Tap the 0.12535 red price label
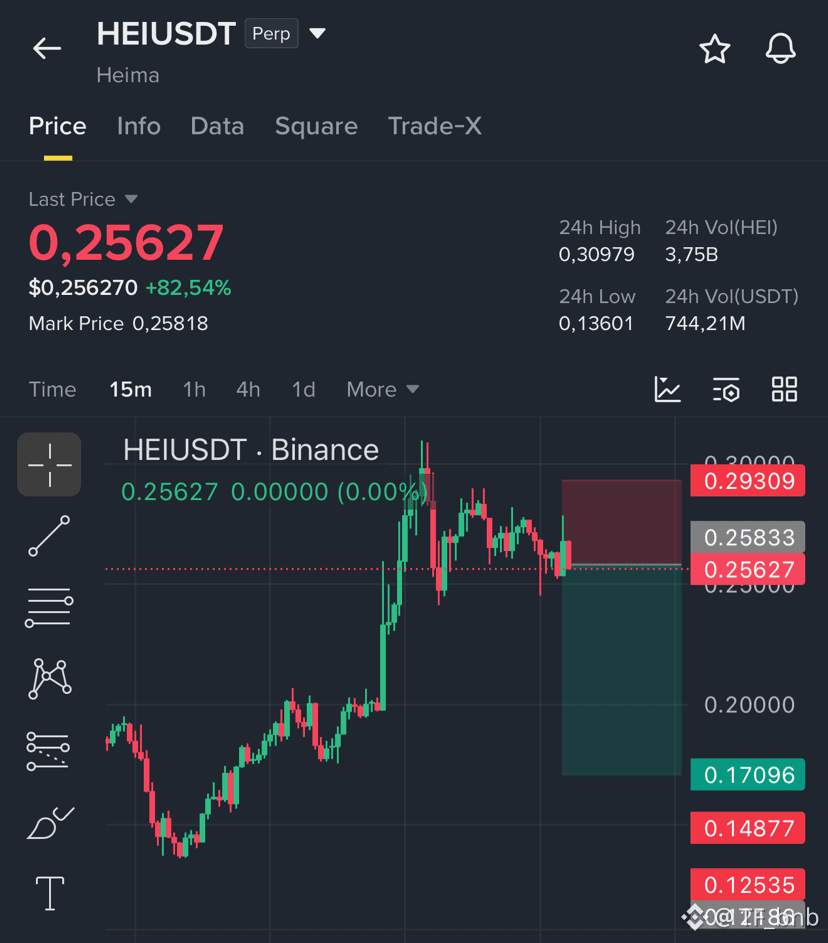Screen dimensions: 828x943 pyautogui.click(x=747, y=885)
